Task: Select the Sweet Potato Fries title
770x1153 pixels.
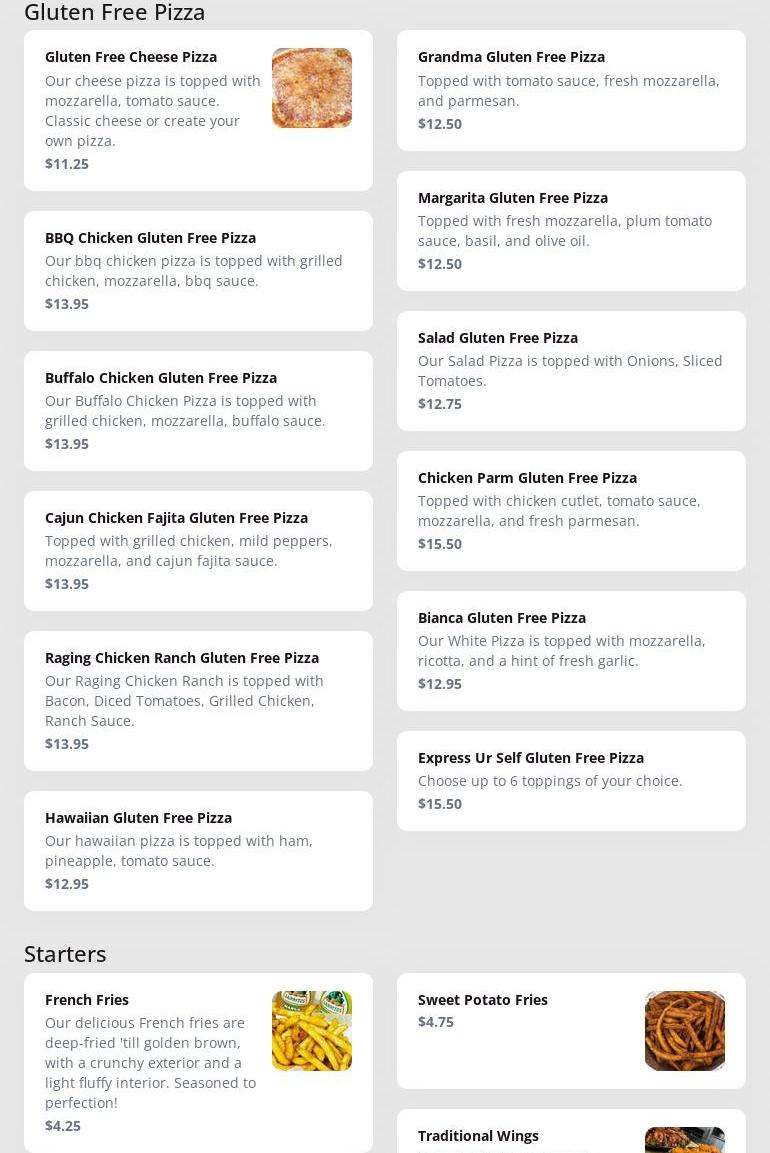Action: [482, 999]
